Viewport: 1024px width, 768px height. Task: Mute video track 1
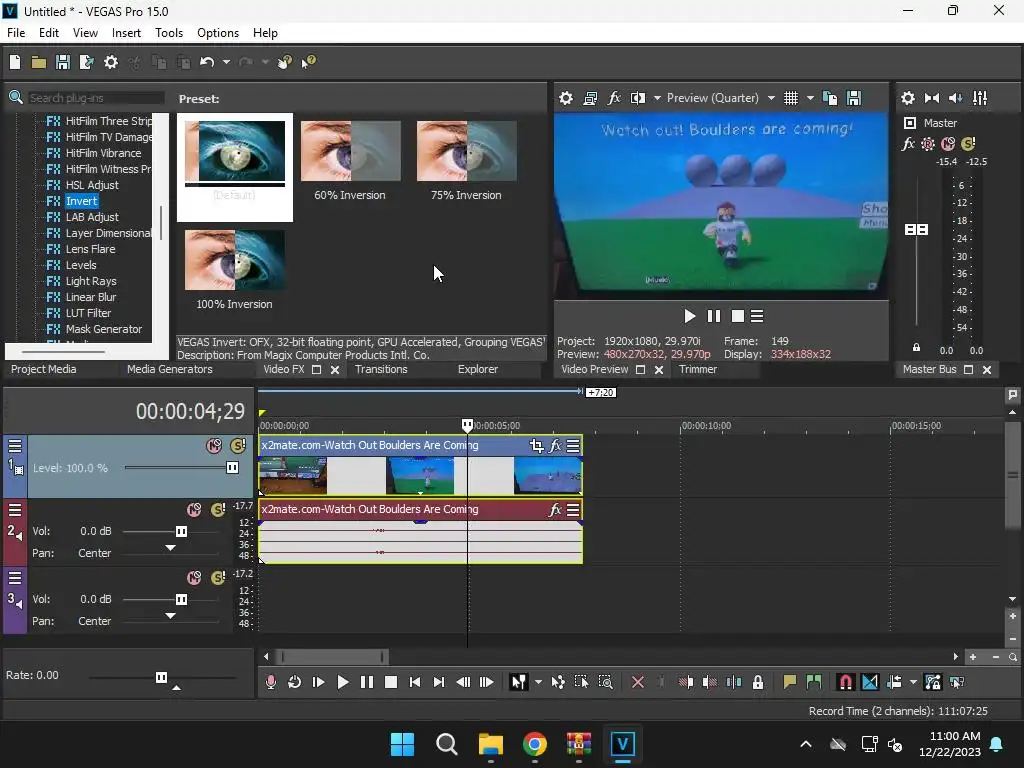[x=214, y=446]
